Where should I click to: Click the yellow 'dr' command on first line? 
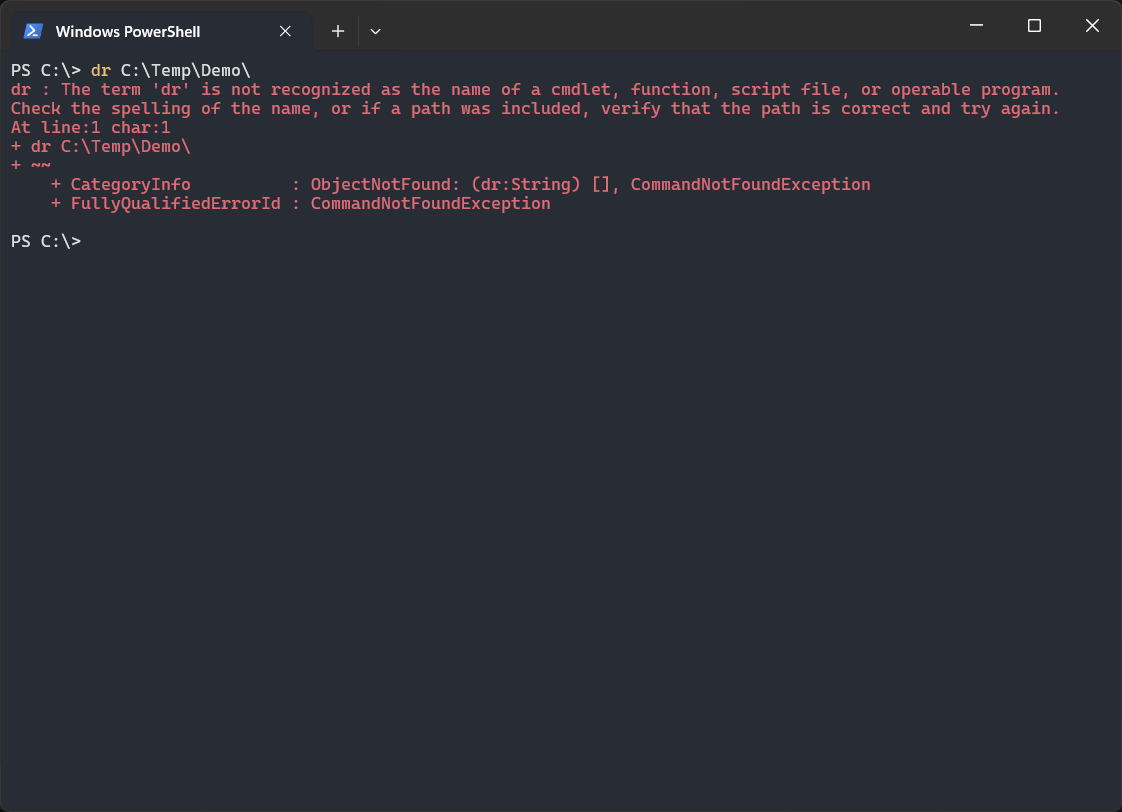coord(100,71)
